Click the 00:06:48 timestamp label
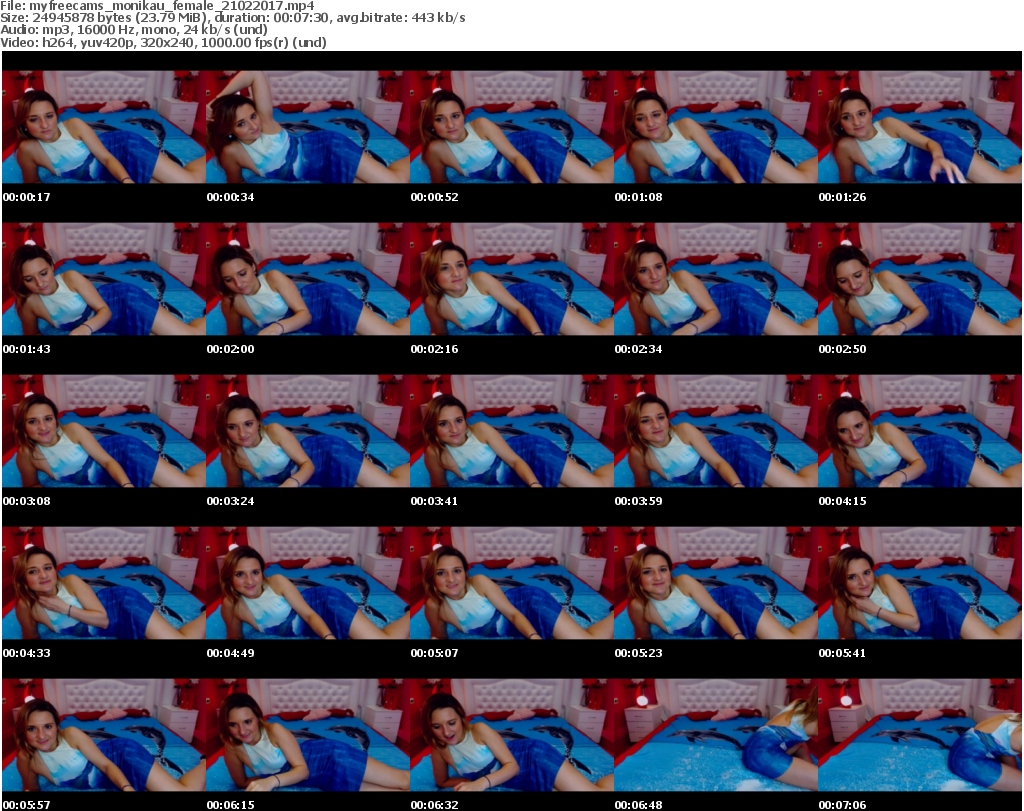The width and height of the screenshot is (1024, 811). pos(638,805)
